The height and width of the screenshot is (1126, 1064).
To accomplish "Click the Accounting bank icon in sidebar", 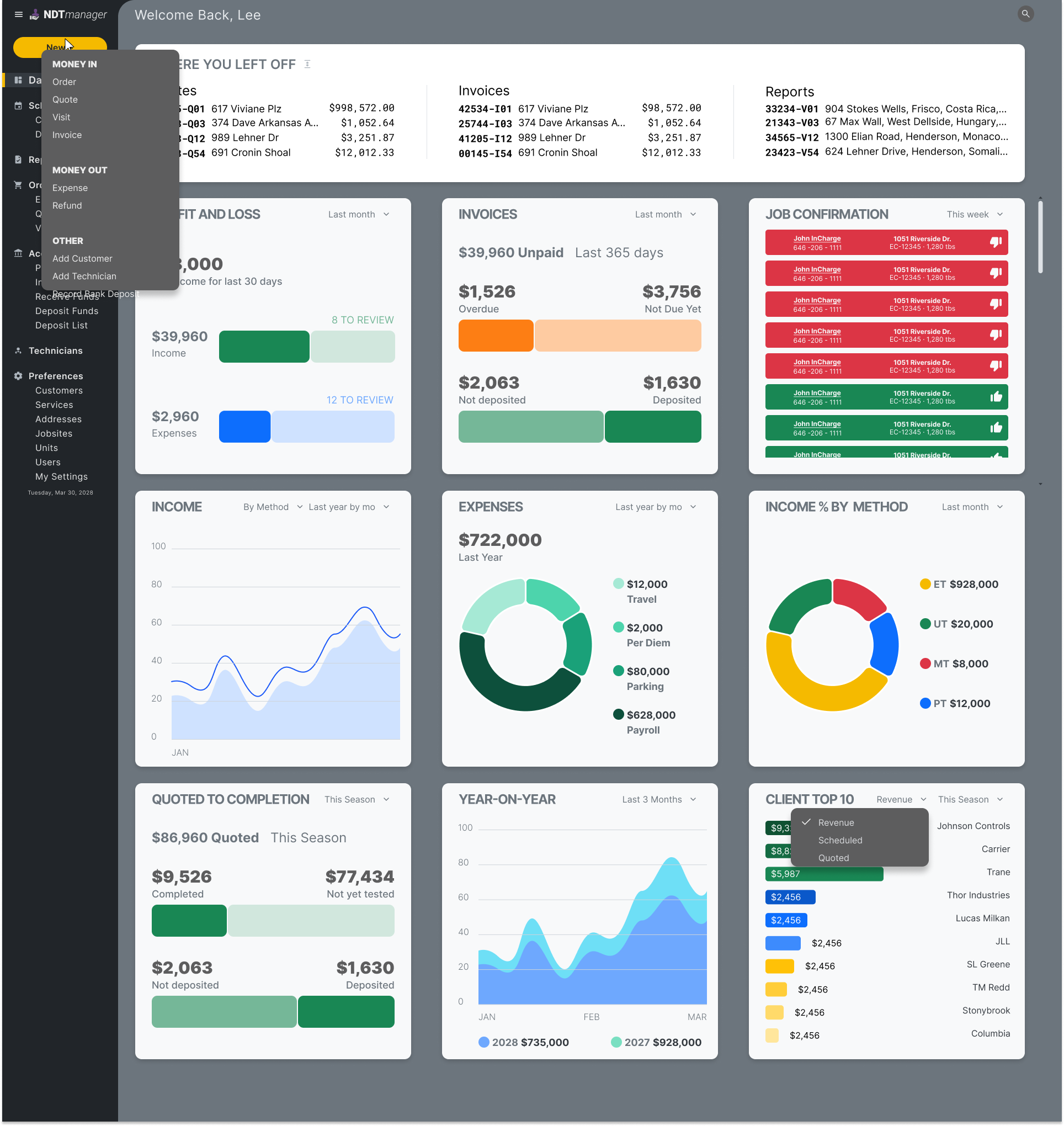I will [18, 253].
